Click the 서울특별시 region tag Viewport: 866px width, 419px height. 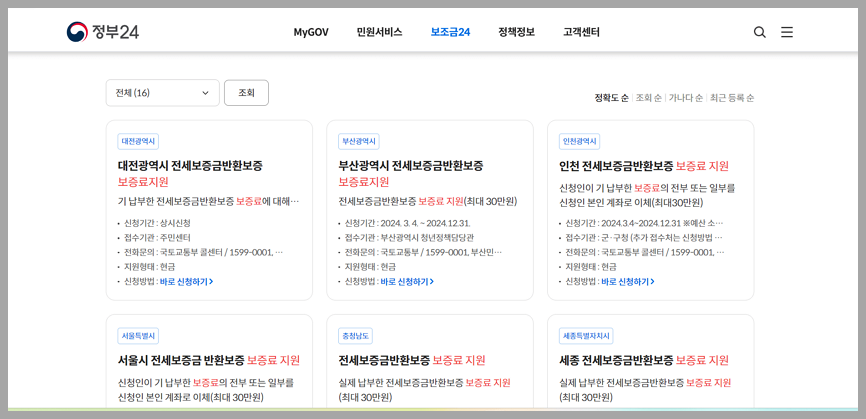(x=138, y=336)
